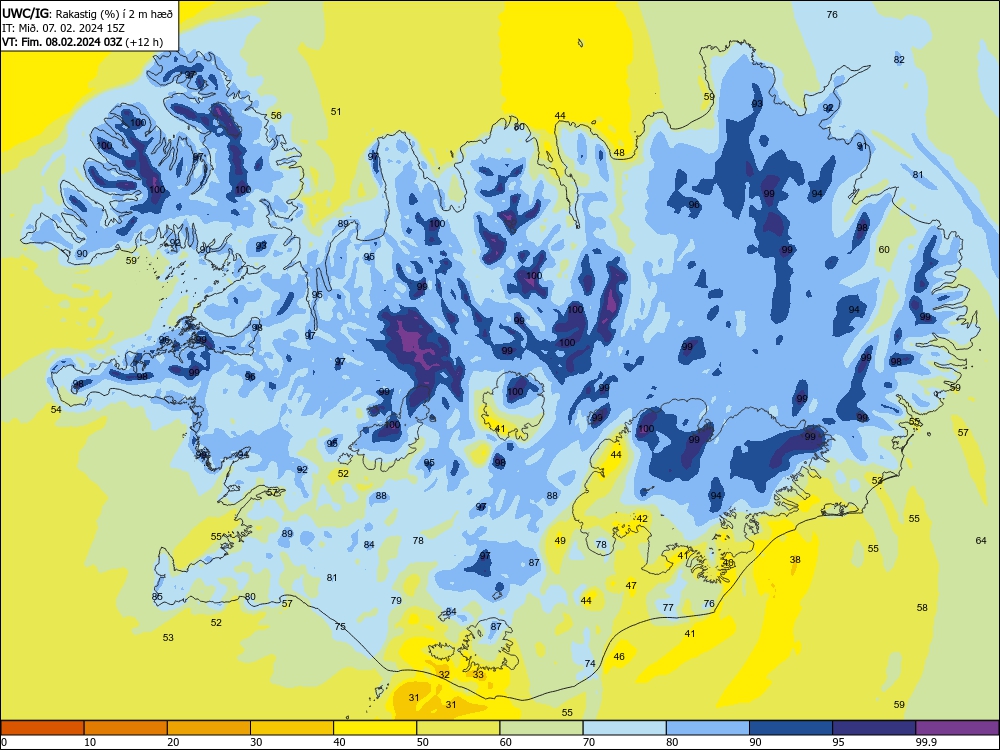Click the 50–60 pale yellow legend swatch

point(458,728)
